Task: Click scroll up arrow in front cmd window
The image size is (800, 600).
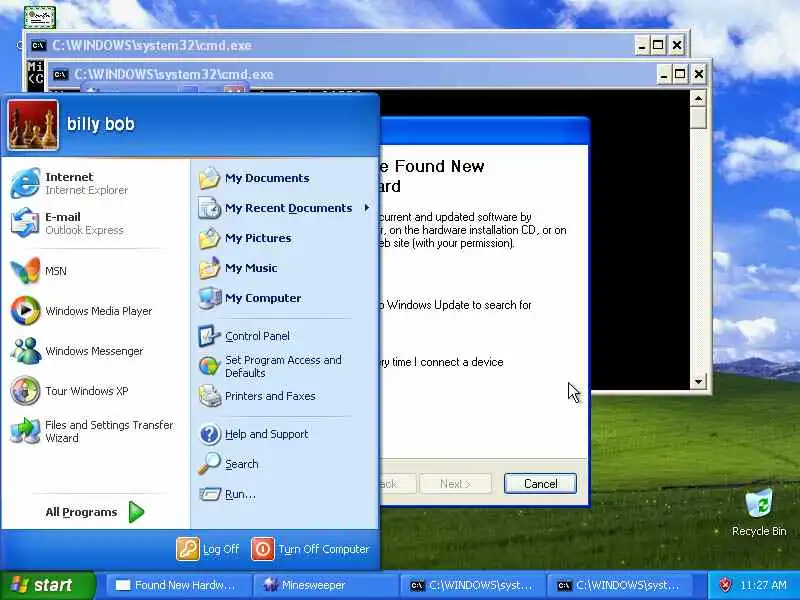Action: tap(698, 98)
